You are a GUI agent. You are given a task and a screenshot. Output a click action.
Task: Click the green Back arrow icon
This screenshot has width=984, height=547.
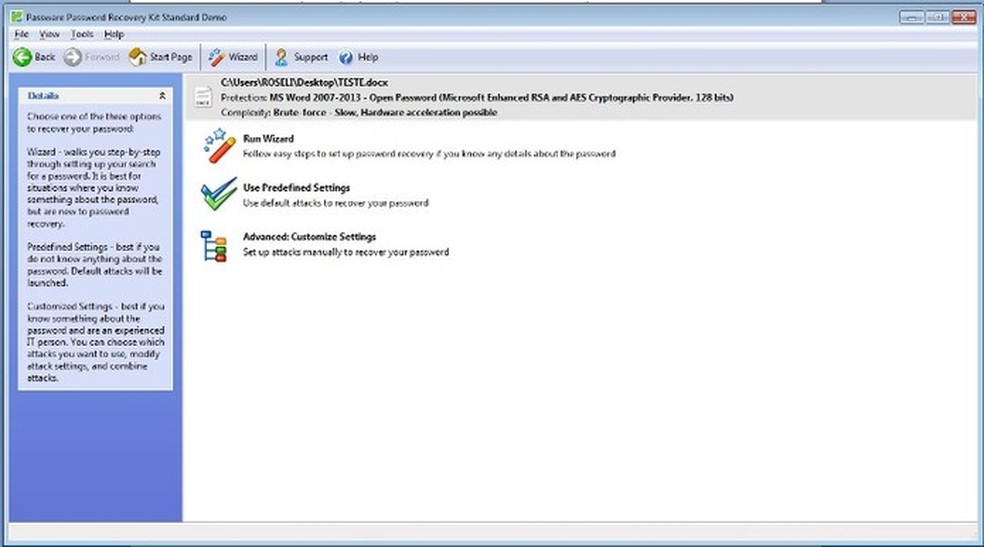(x=22, y=57)
